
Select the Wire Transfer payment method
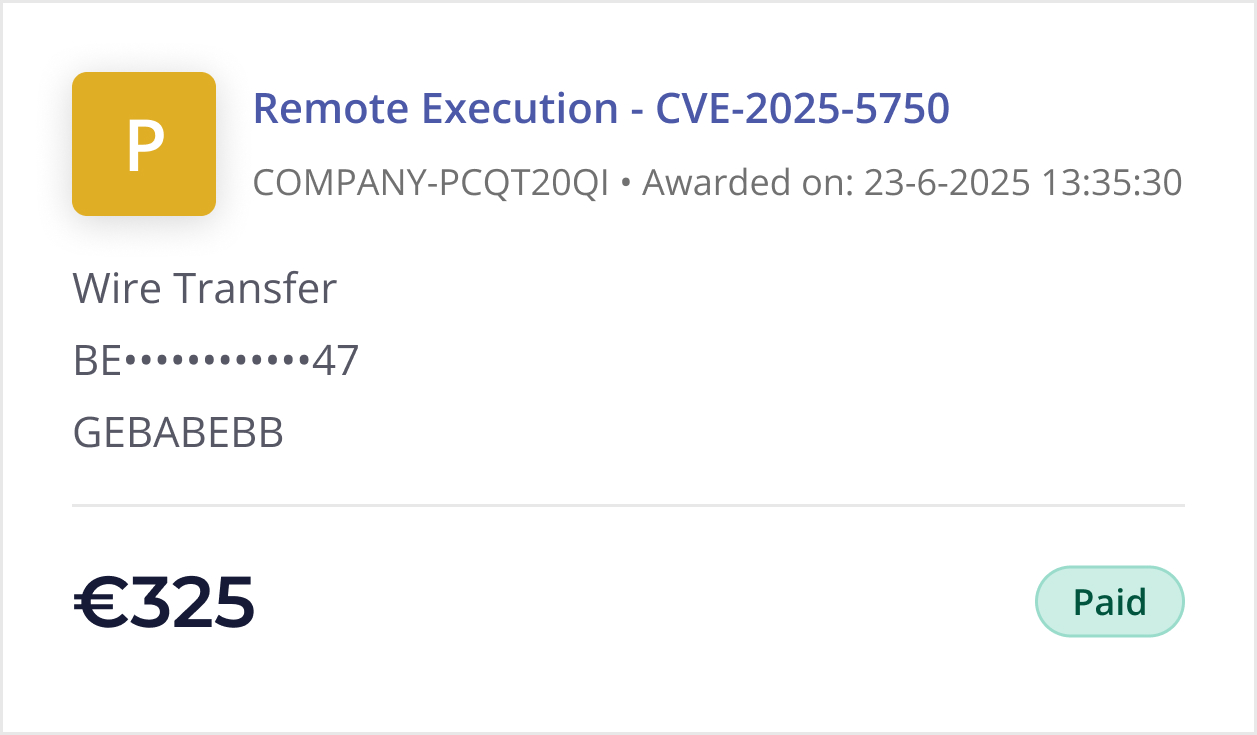(x=204, y=288)
